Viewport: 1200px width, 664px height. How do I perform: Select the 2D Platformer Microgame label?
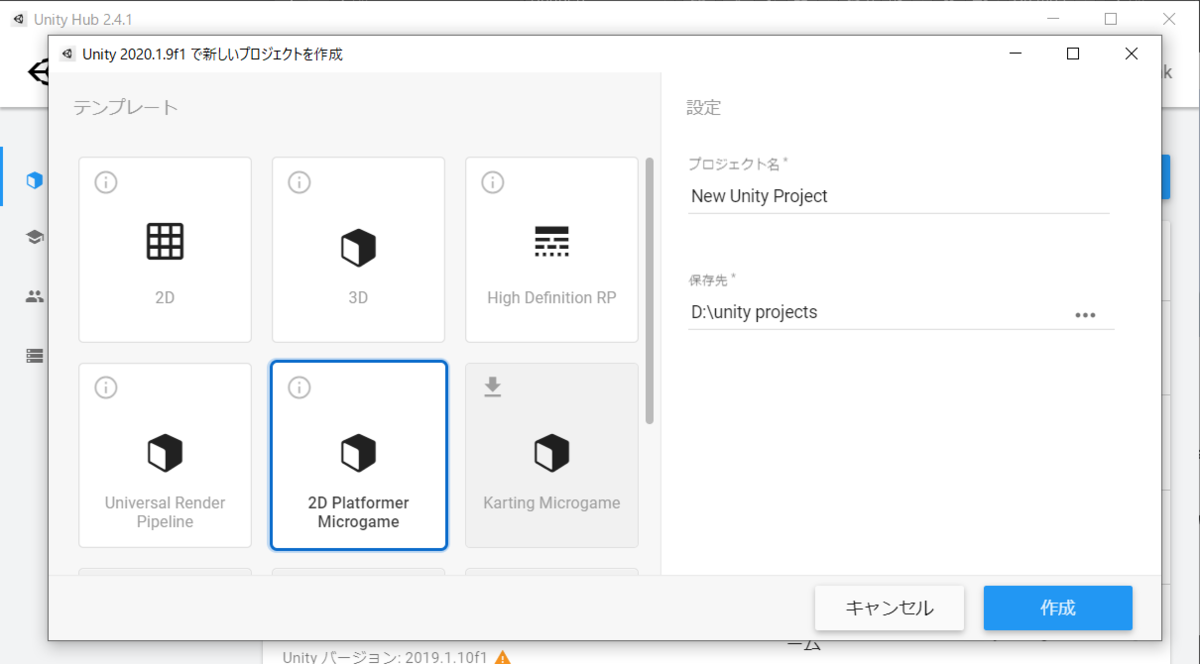click(358, 512)
